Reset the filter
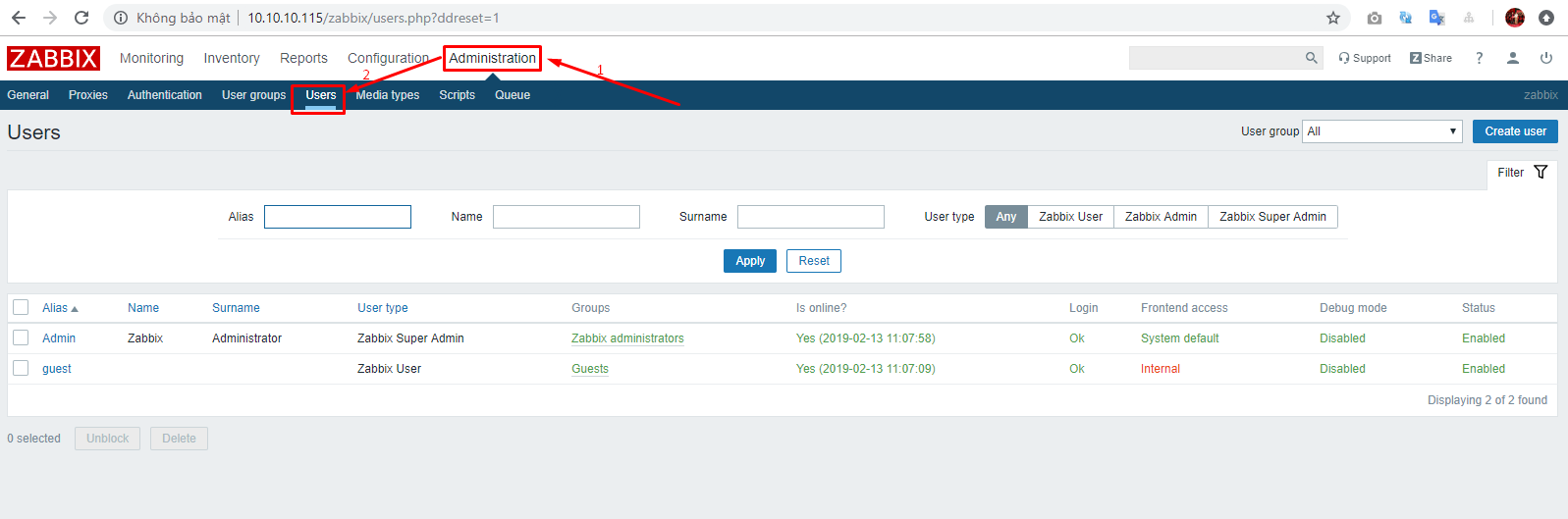 pos(814,261)
